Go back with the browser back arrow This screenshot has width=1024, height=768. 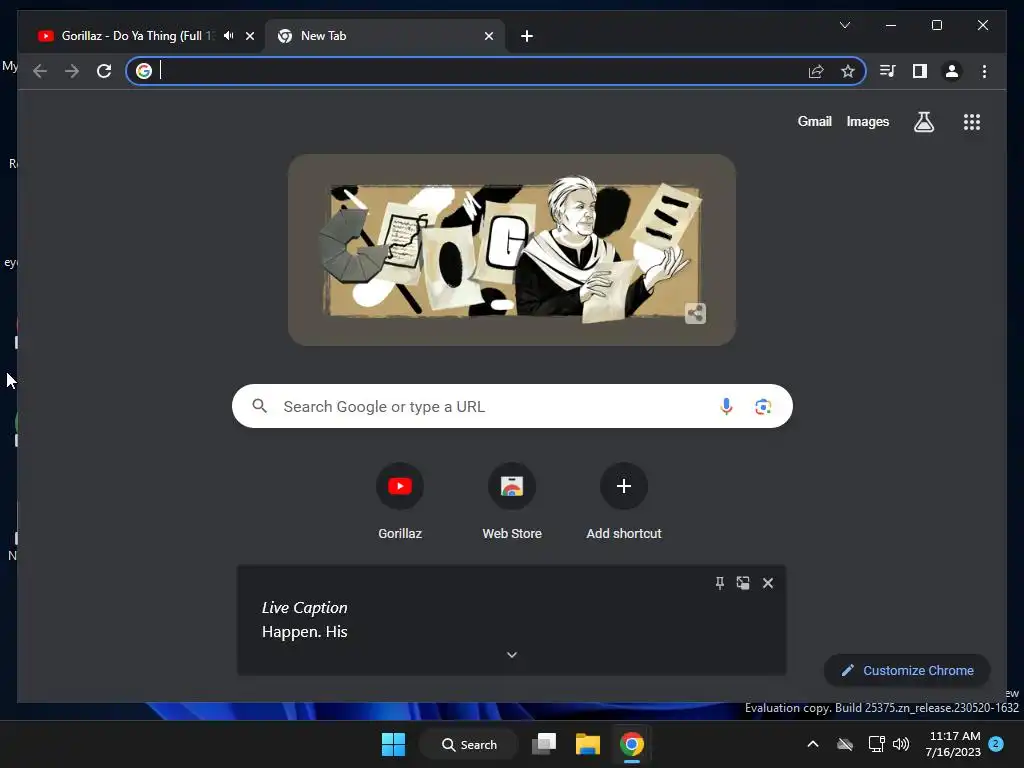coord(40,71)
